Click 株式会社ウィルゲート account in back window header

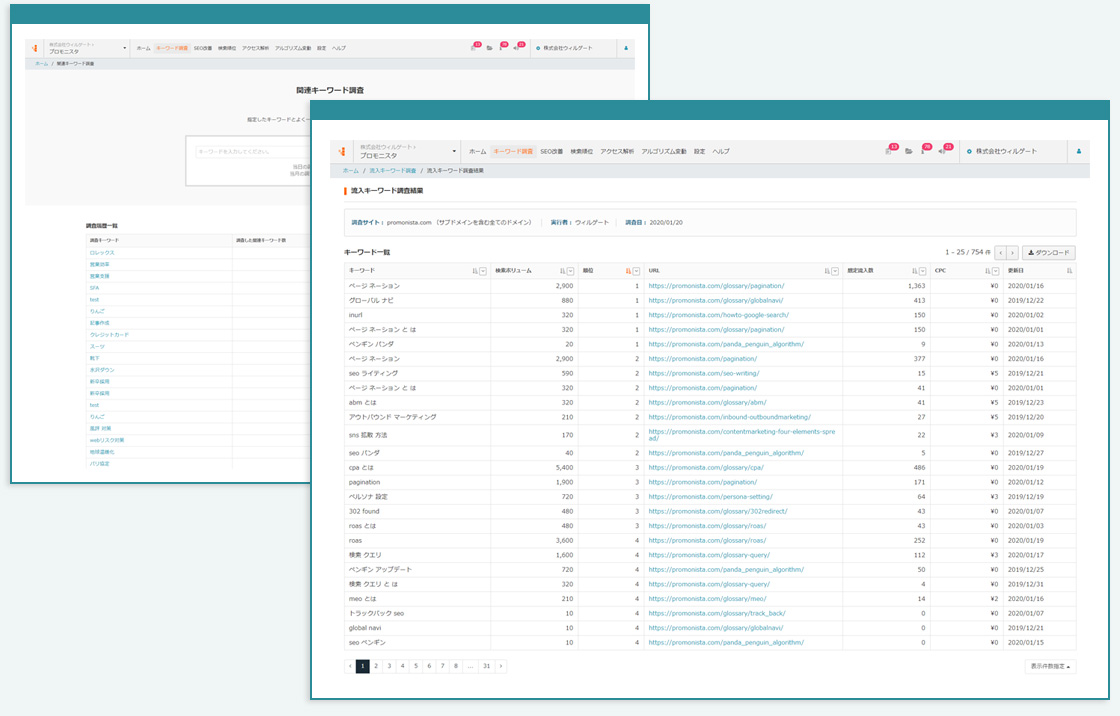pyautogui.click(x=564, y=49)
